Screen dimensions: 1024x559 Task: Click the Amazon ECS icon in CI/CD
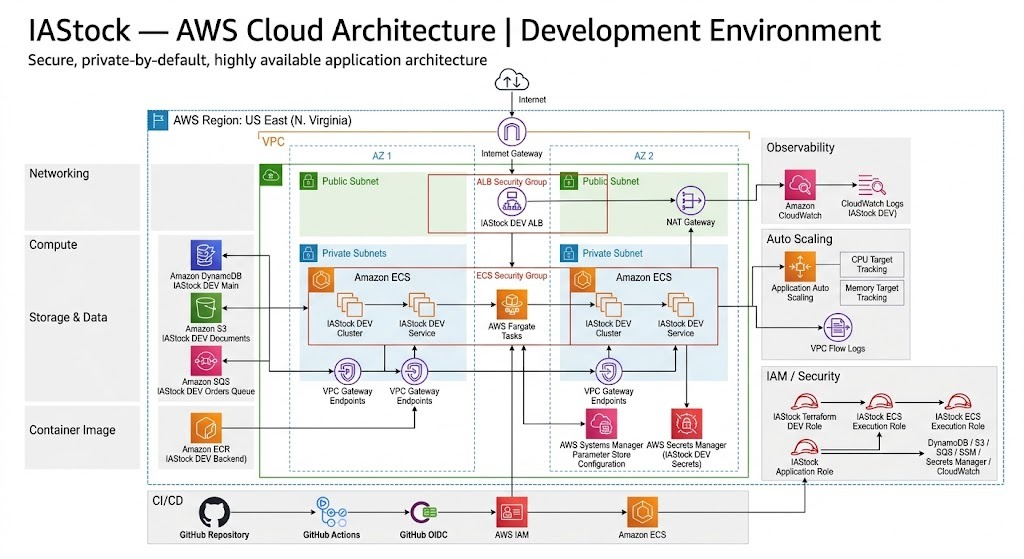pos(642,513)
